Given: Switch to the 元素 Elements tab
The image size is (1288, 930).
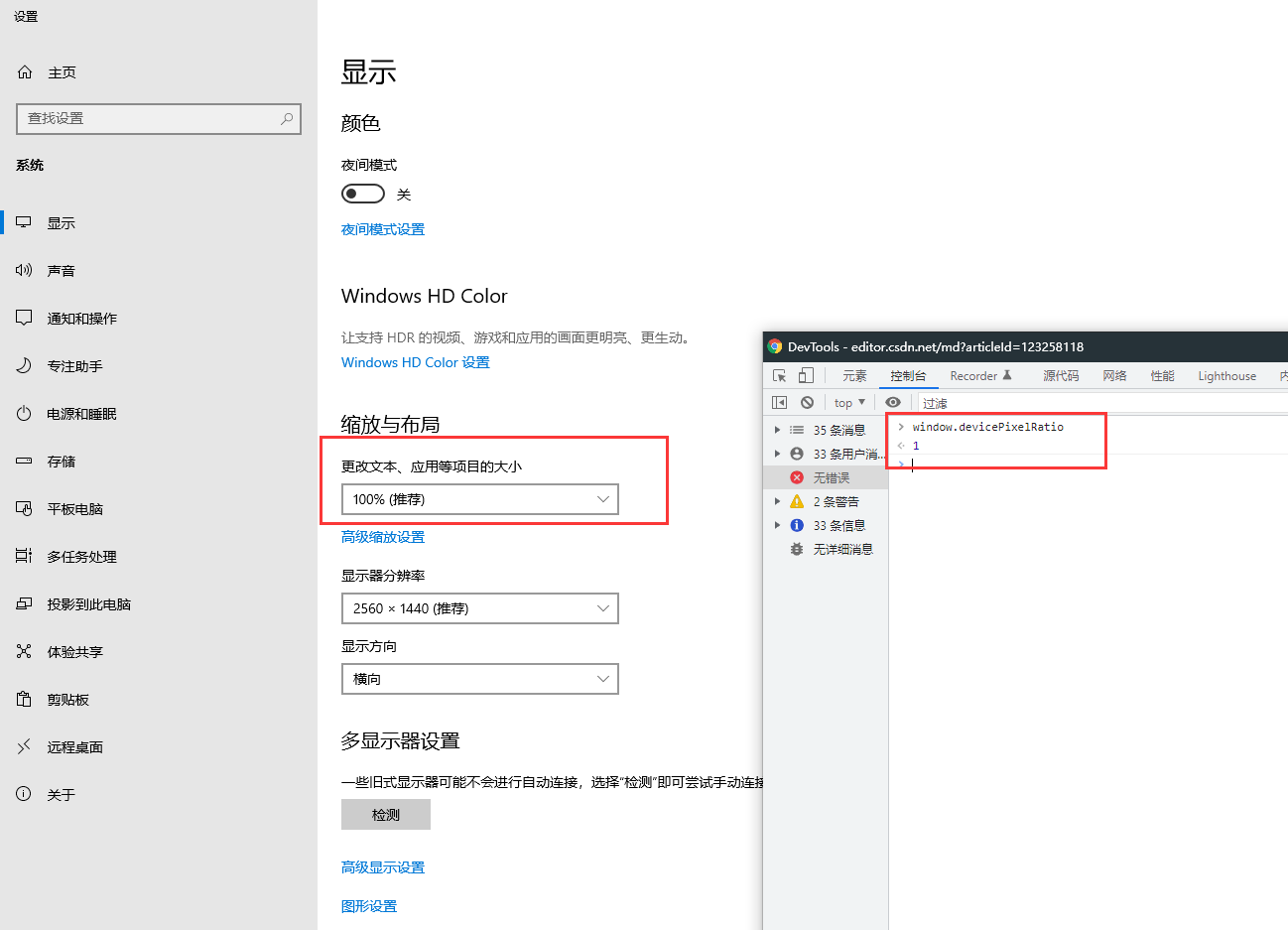Looking at the screenshot, I should [x=855, y=375].
